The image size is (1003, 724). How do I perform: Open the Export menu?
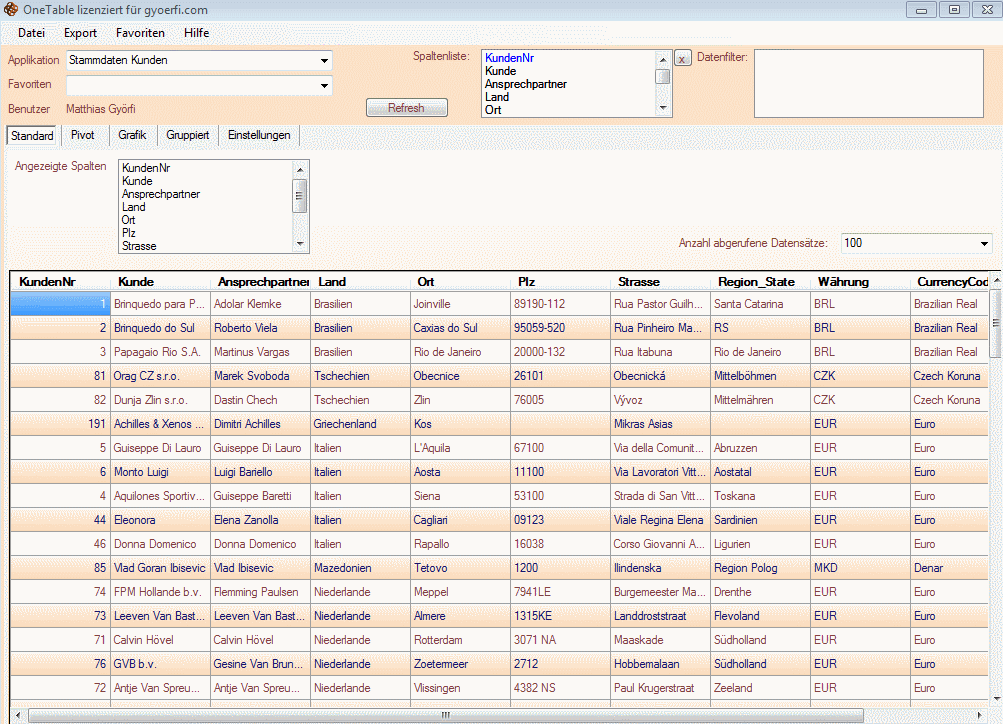tap(81, 33)
